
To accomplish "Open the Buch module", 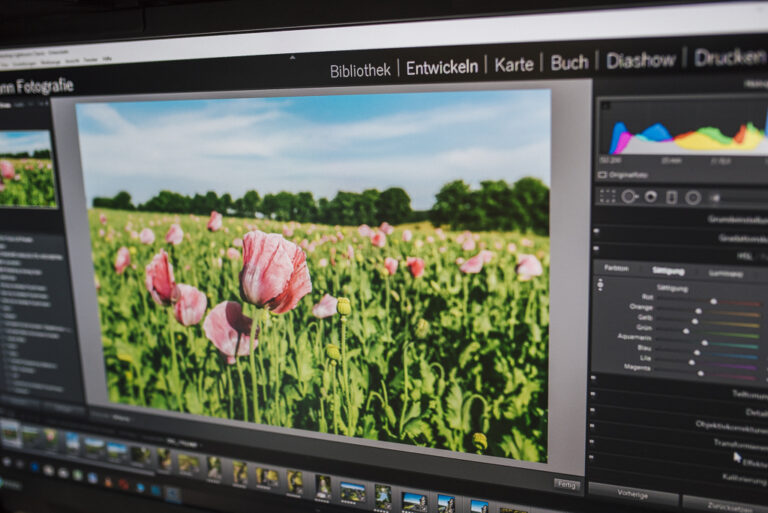I will coord(569,62).
